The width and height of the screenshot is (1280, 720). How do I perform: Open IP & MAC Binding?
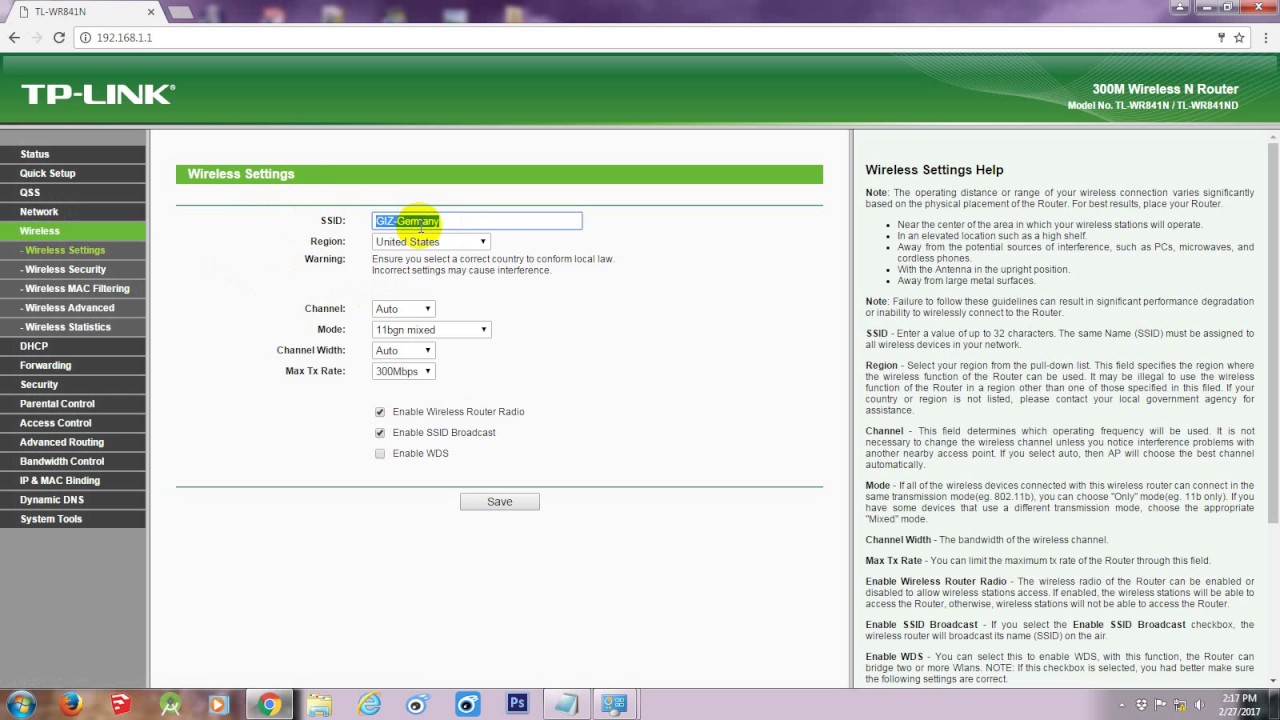(x=73, y=480)
